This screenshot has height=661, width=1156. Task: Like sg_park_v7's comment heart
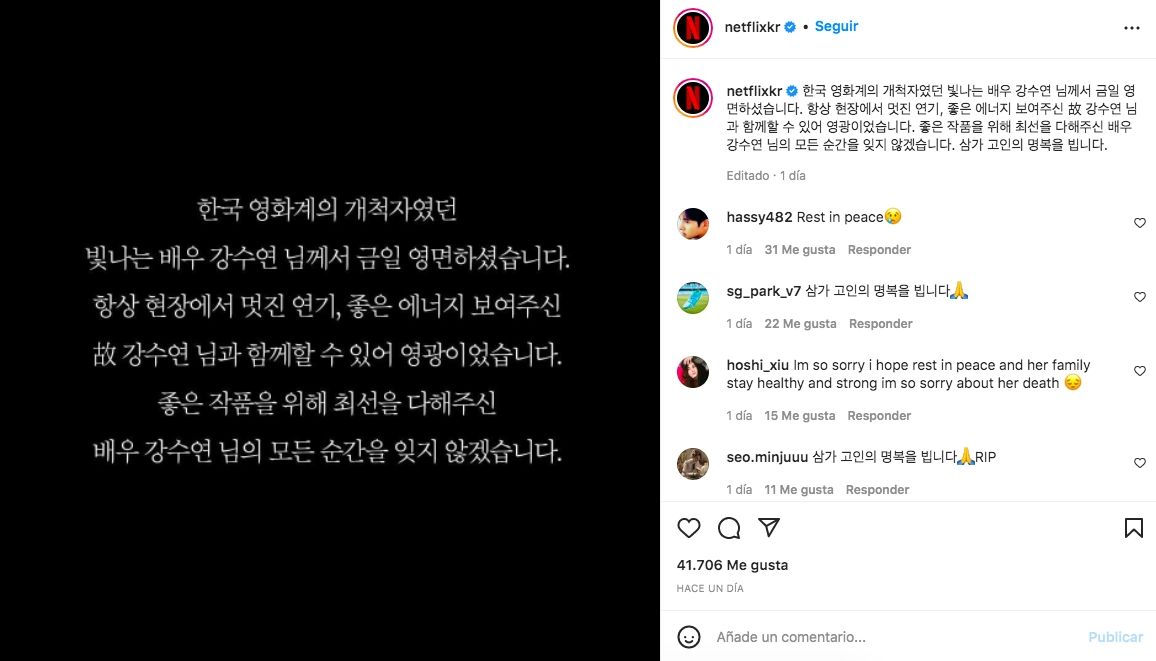click(x=1140, y=296)
